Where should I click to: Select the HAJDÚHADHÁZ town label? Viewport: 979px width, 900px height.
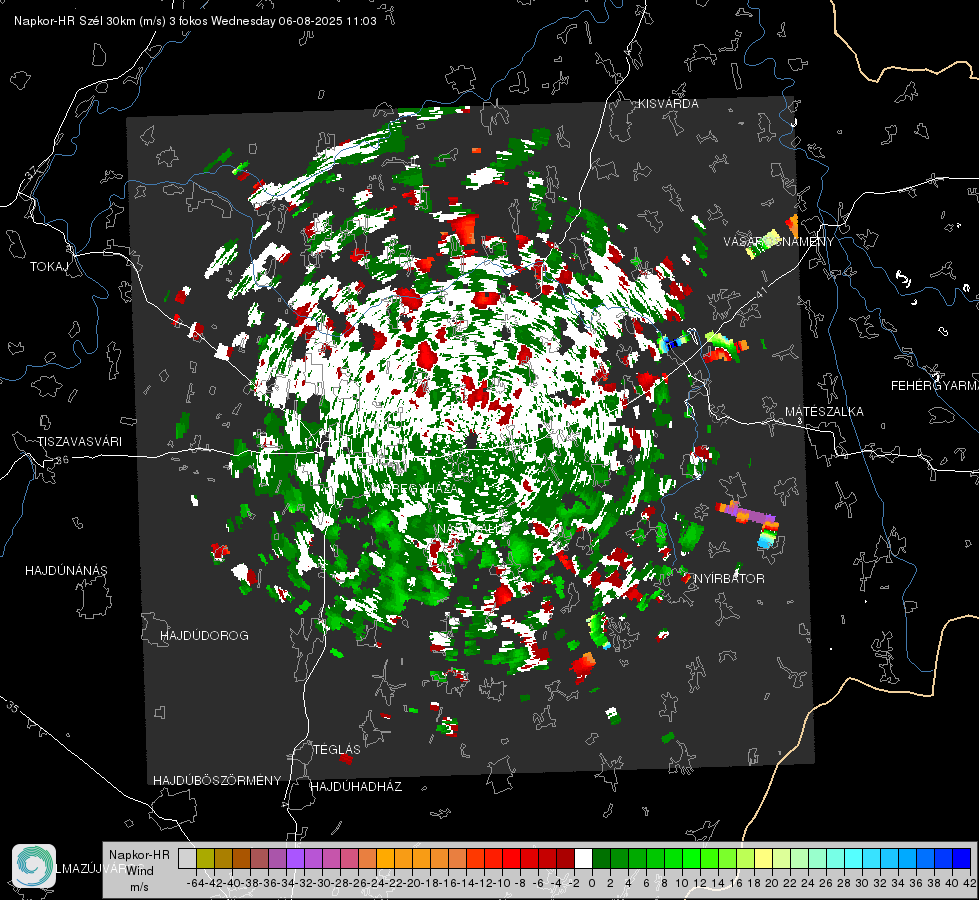356,787
